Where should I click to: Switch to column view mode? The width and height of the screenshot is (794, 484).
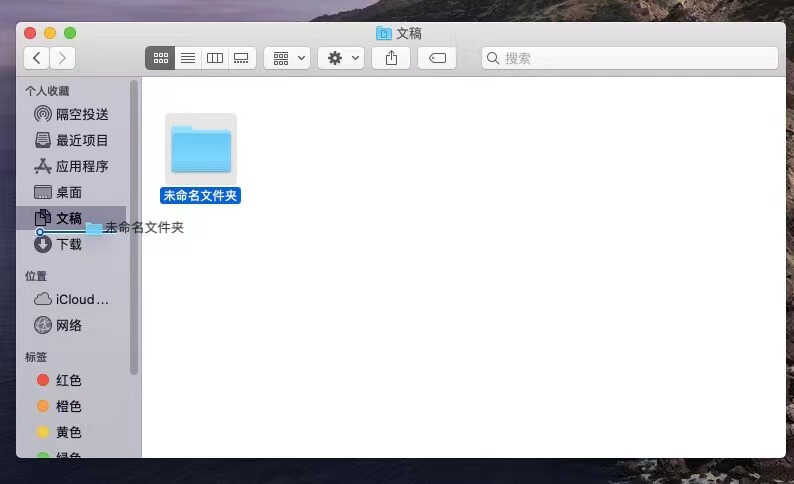[215, 58]
